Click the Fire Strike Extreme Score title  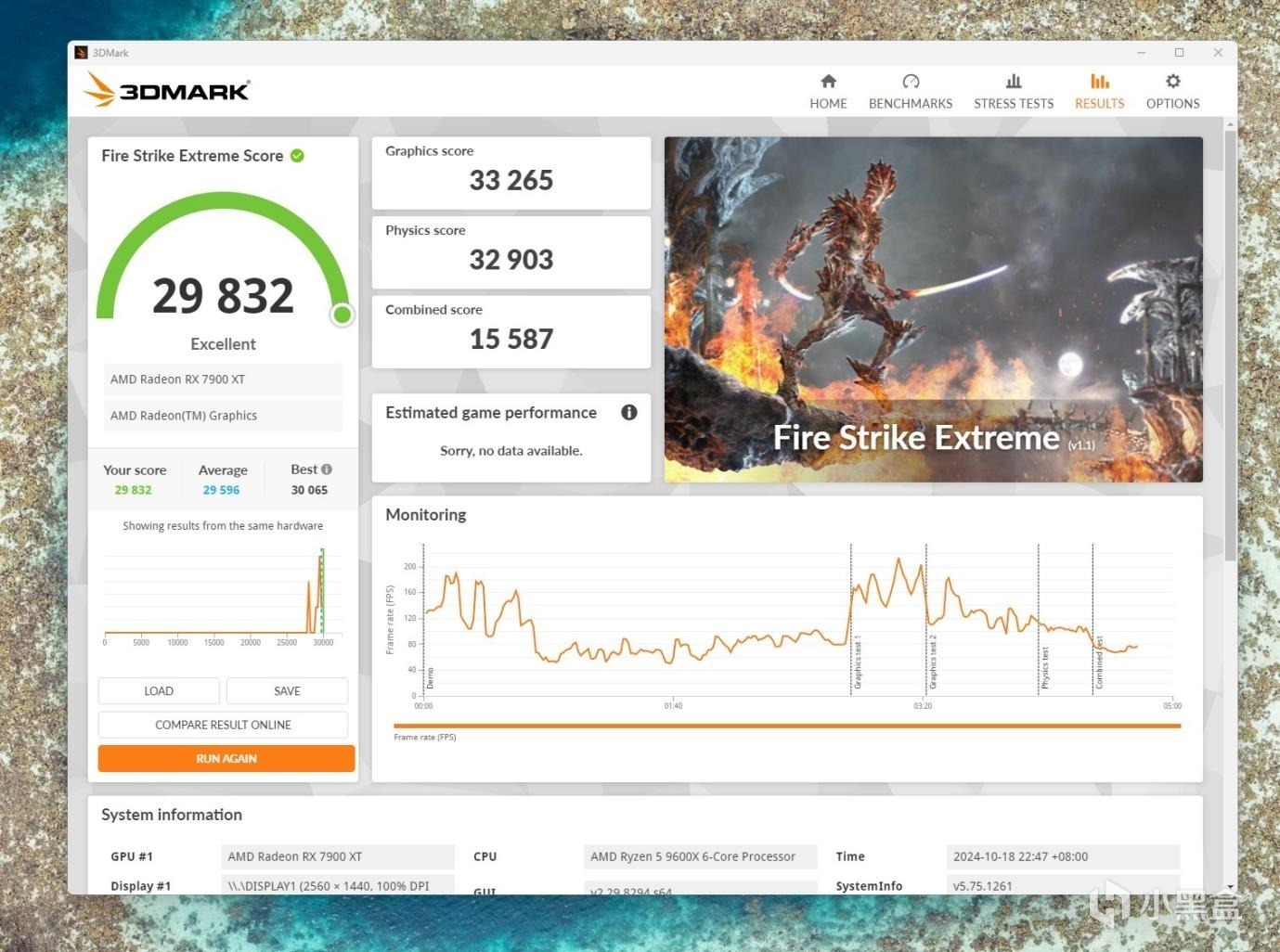pos(192,156)
